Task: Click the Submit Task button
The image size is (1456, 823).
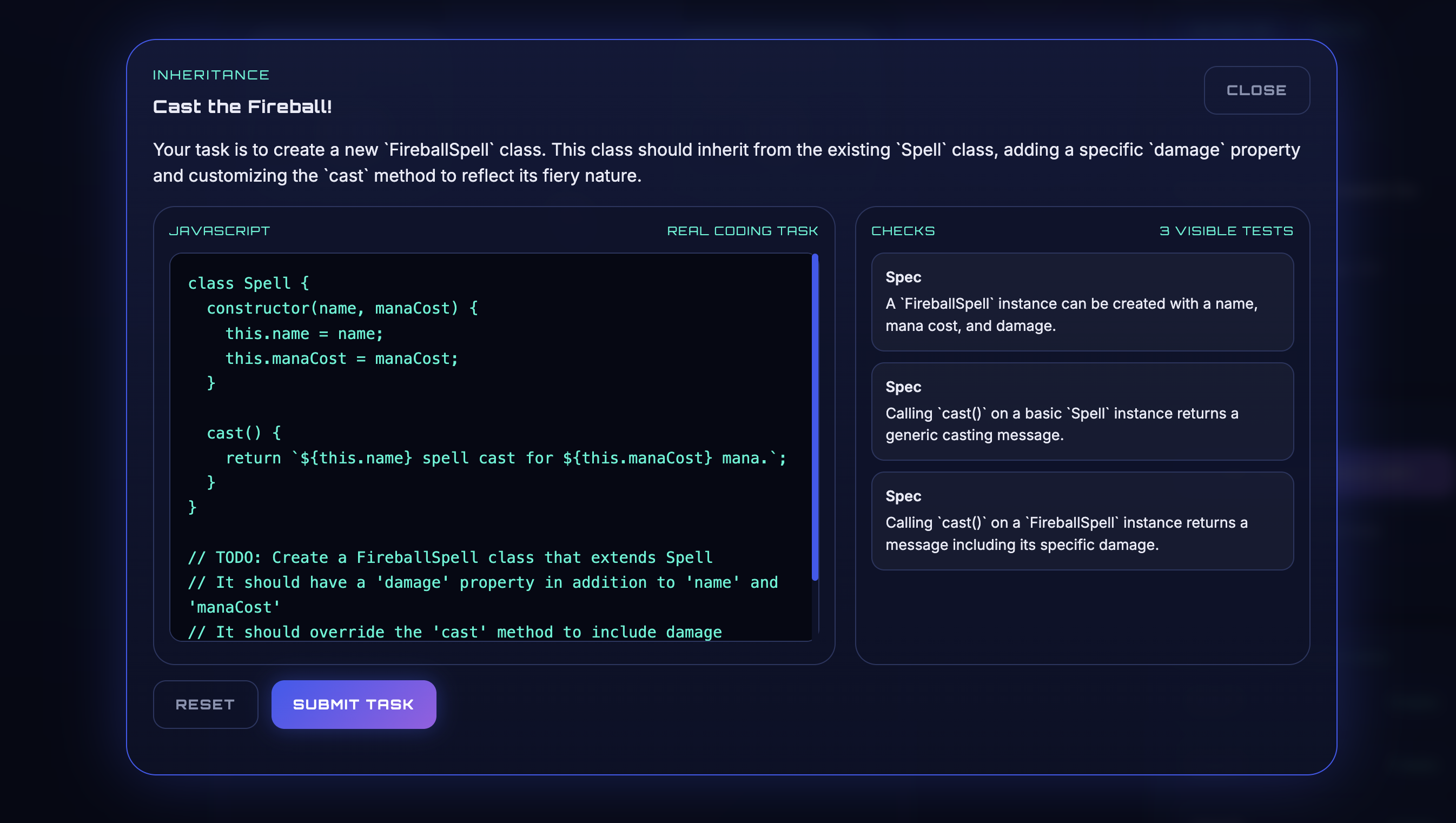Action: 353,704
